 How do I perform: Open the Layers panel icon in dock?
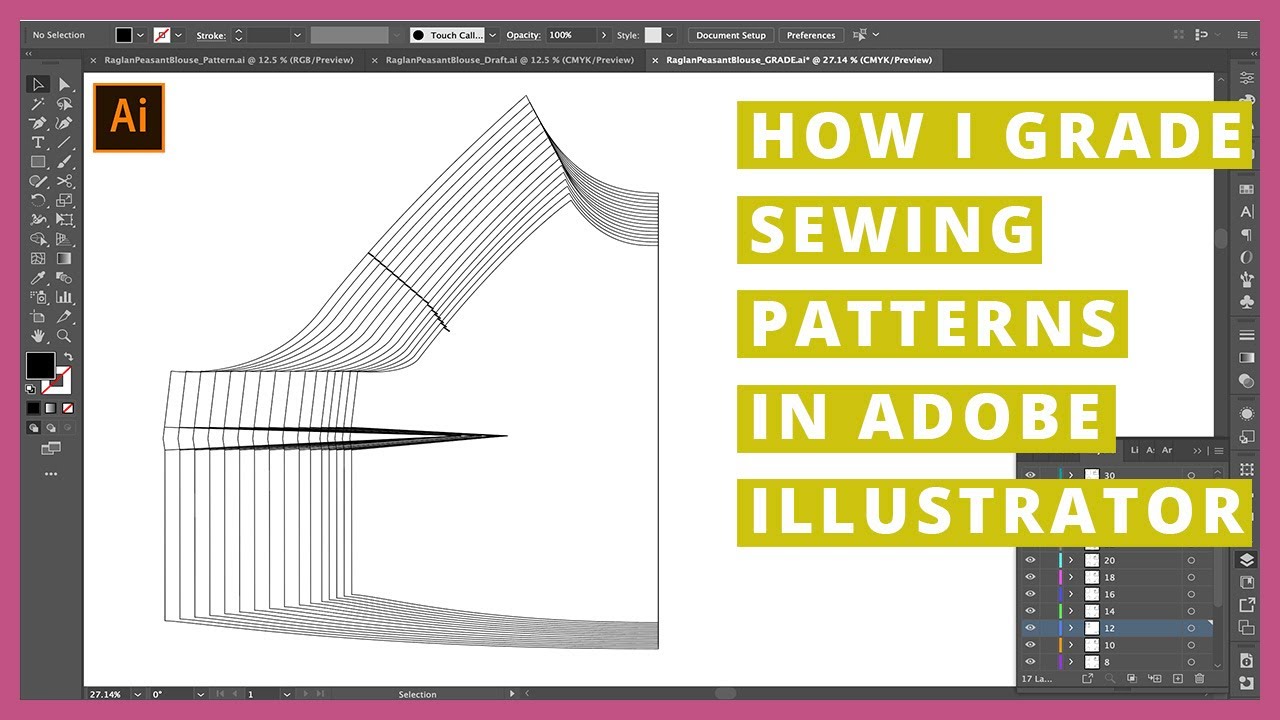1246,560
